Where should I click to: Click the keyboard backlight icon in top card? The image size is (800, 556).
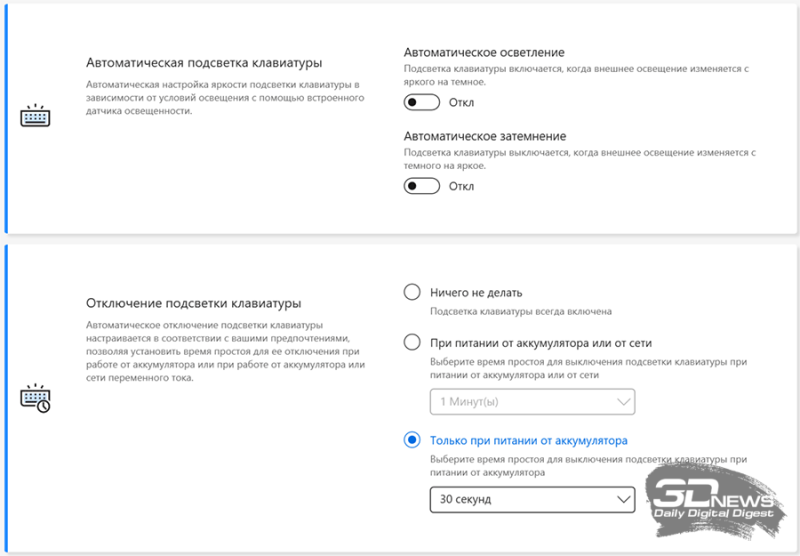35,116
